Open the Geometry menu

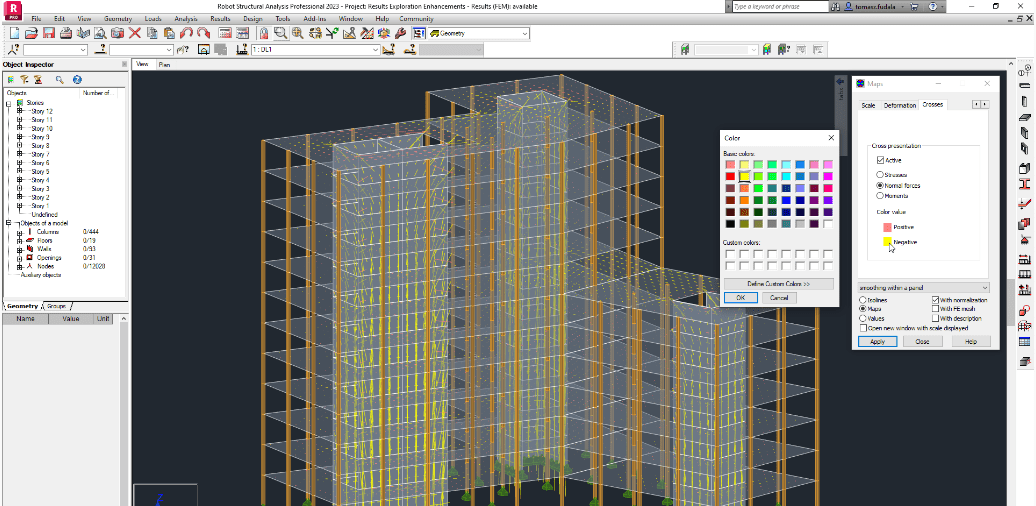118,18
